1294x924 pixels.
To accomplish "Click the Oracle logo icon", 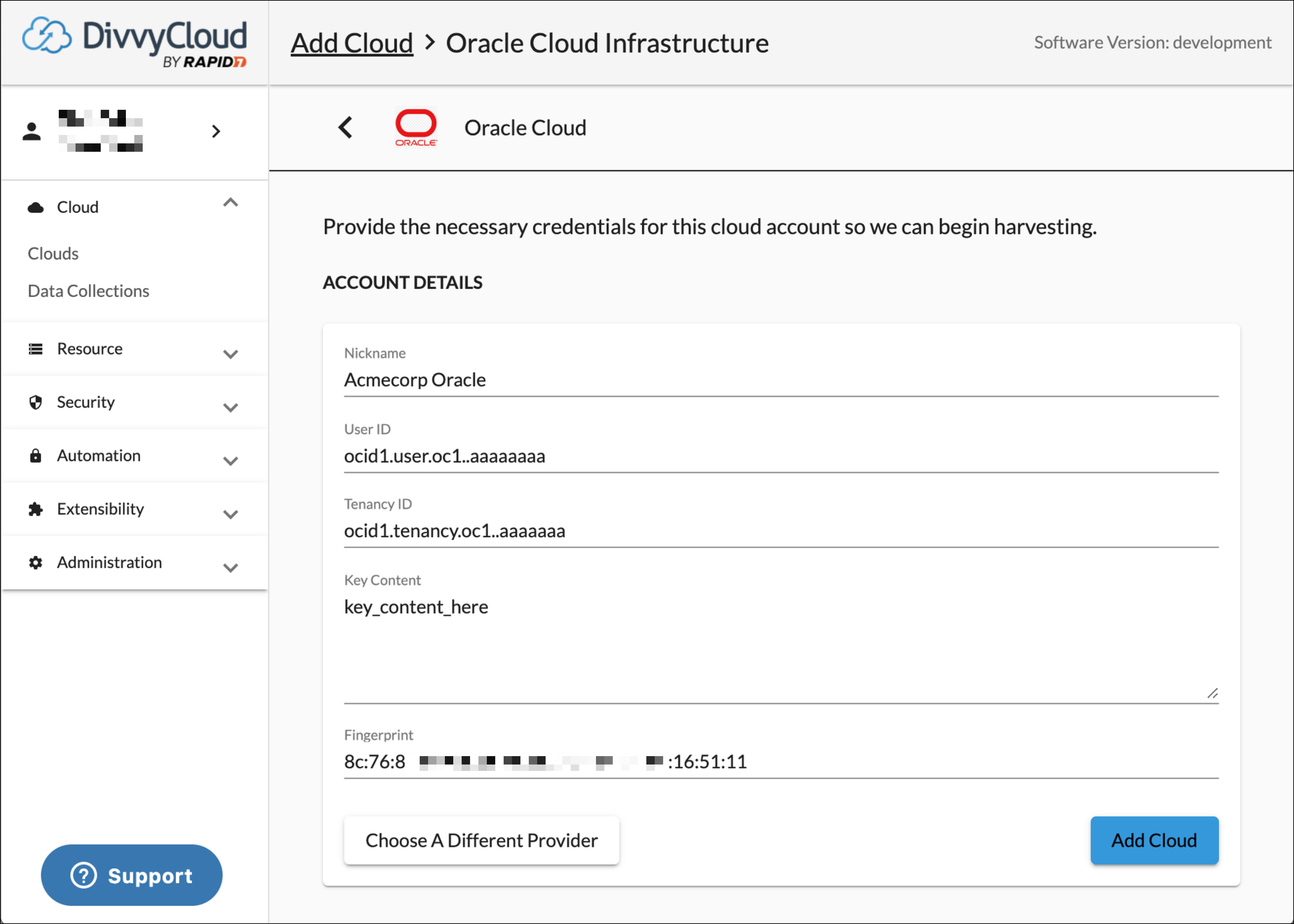I will (416, 128).
